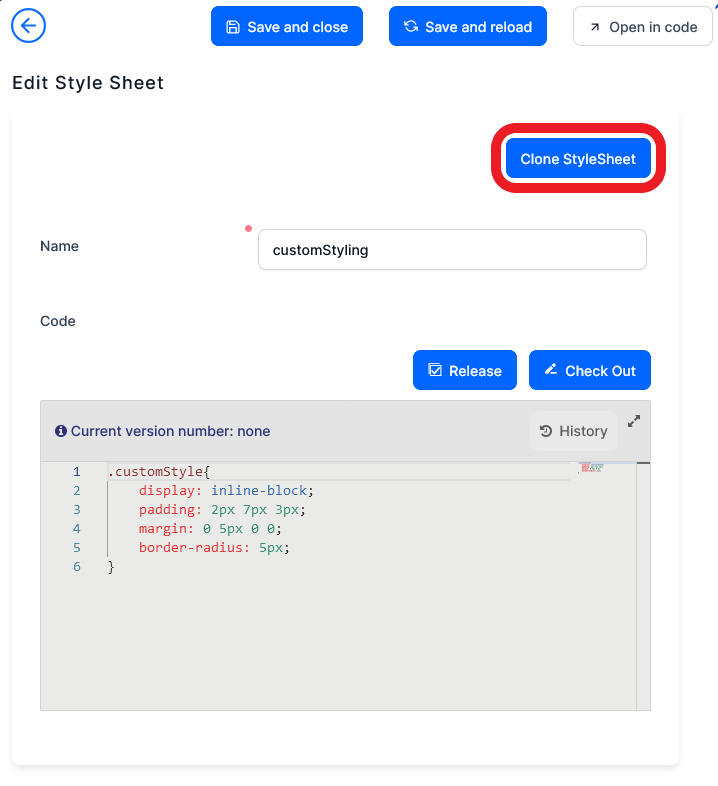Focus the Name field containing customStyling

click(452, 250)
